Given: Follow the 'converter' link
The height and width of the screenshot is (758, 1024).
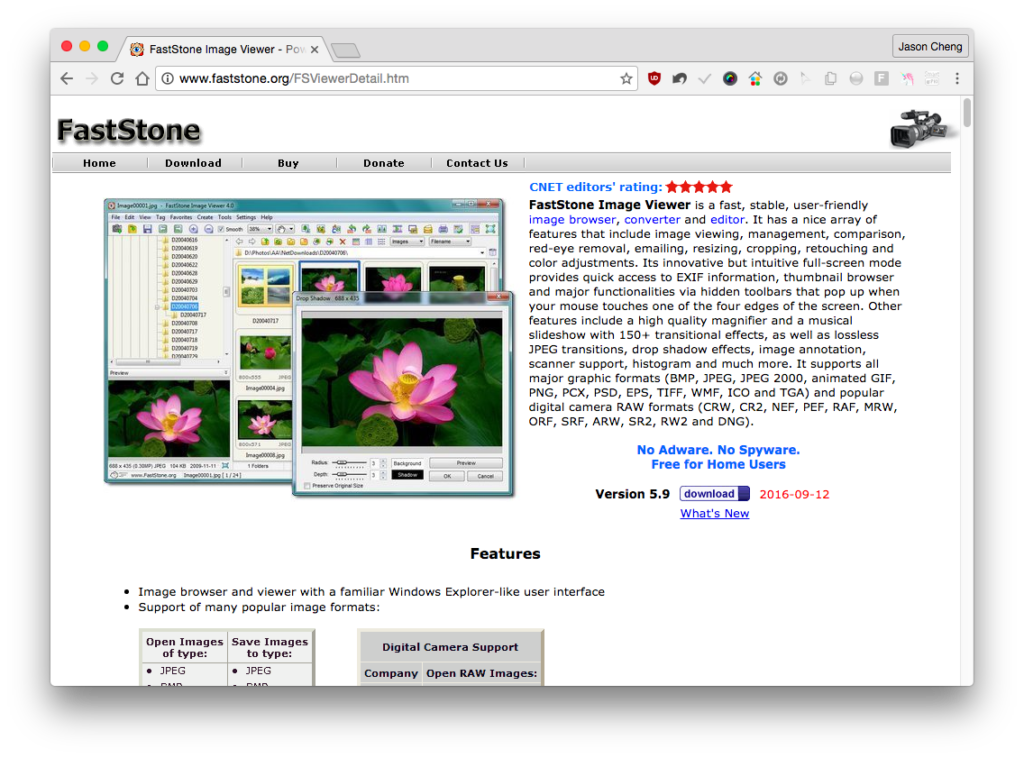Looking at the screenshot, I should (652, 220).
